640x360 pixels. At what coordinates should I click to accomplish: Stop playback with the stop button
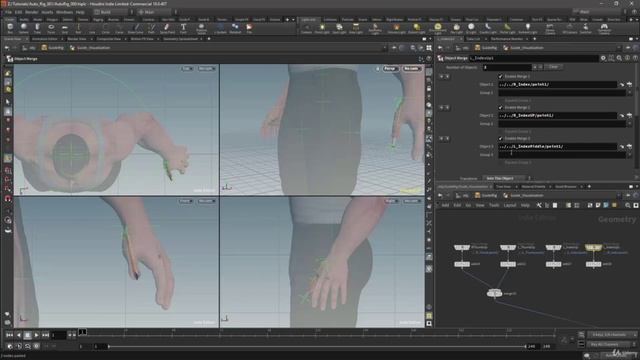[x=27, y=335]
